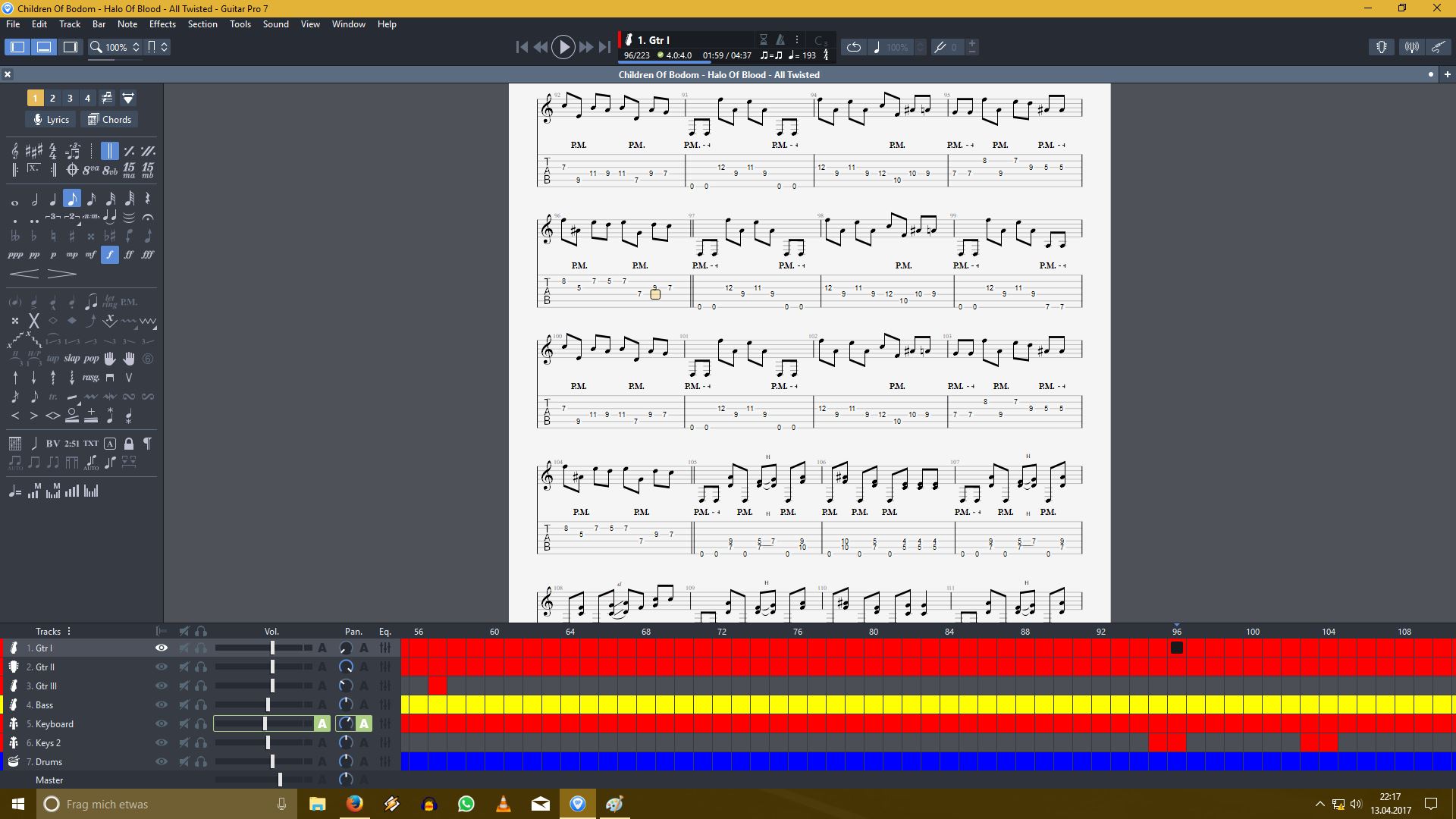Image resolution: width=1456 pixels, height=819 pixels.
Task: Open the zoom 100% dropdown
Action: click(x=115, y=47)
